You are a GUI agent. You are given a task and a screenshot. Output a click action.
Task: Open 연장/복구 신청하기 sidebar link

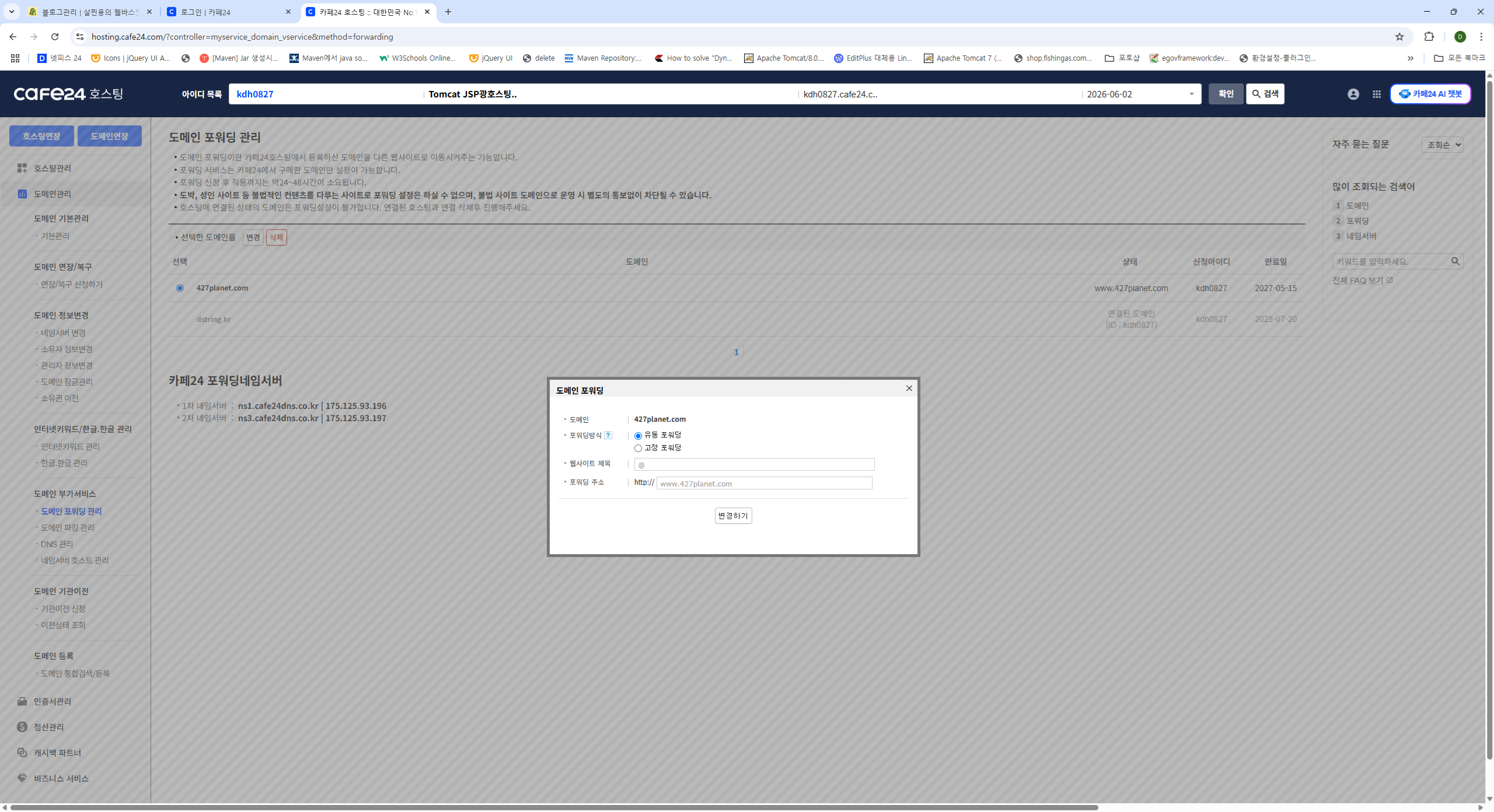[72, 285]
